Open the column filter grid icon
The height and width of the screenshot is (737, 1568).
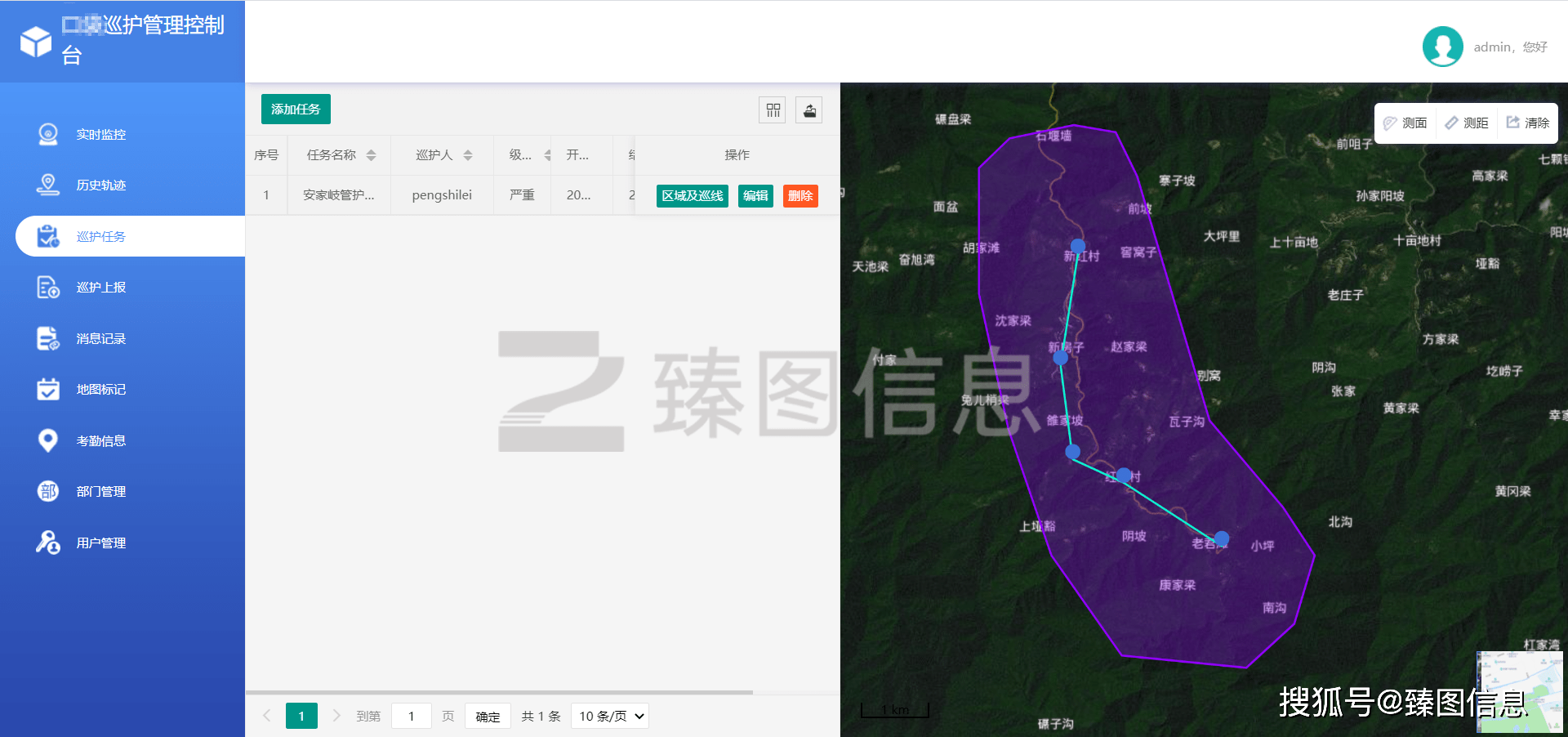[773, 109]
